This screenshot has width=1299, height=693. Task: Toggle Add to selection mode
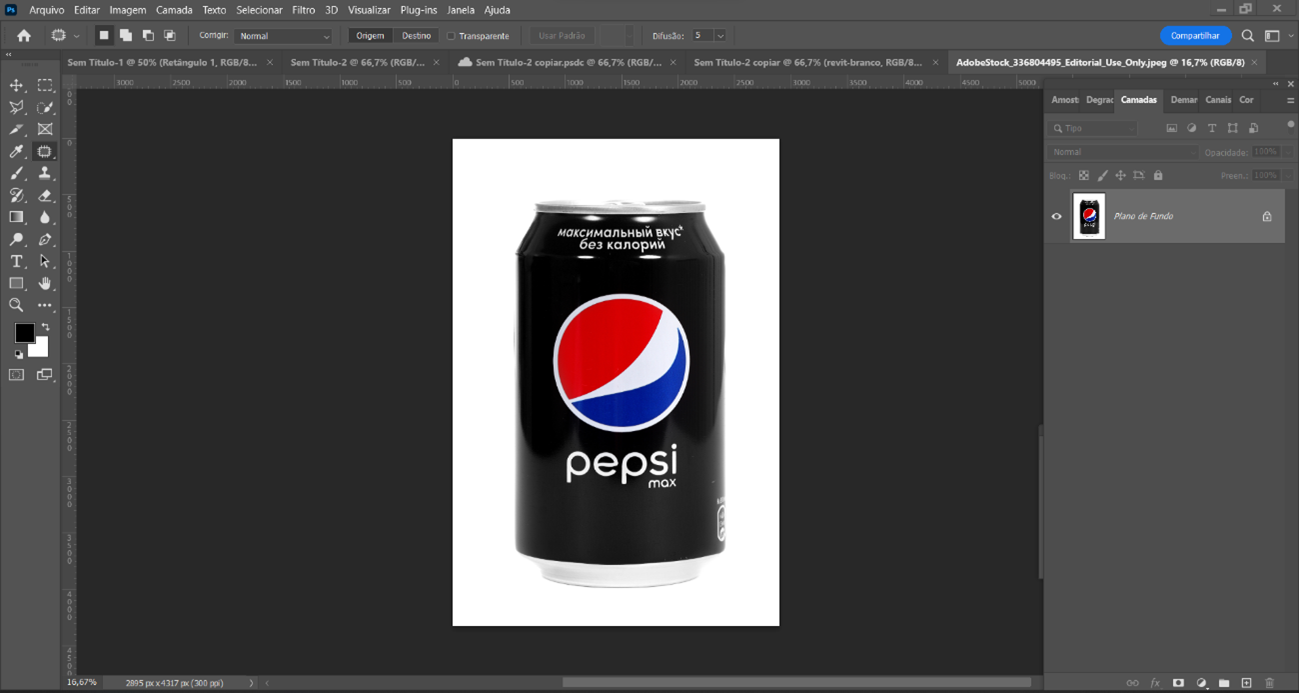[125, 36]
